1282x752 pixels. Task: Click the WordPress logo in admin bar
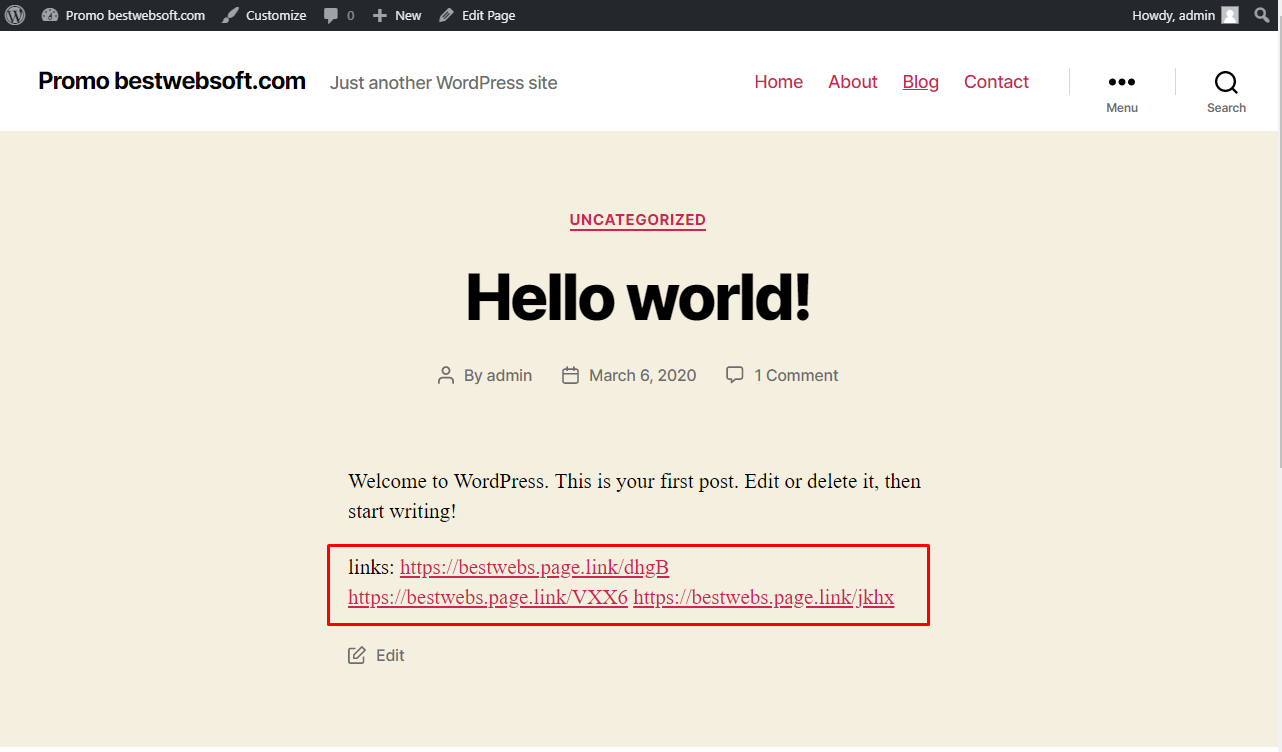(x=15, y=15)
